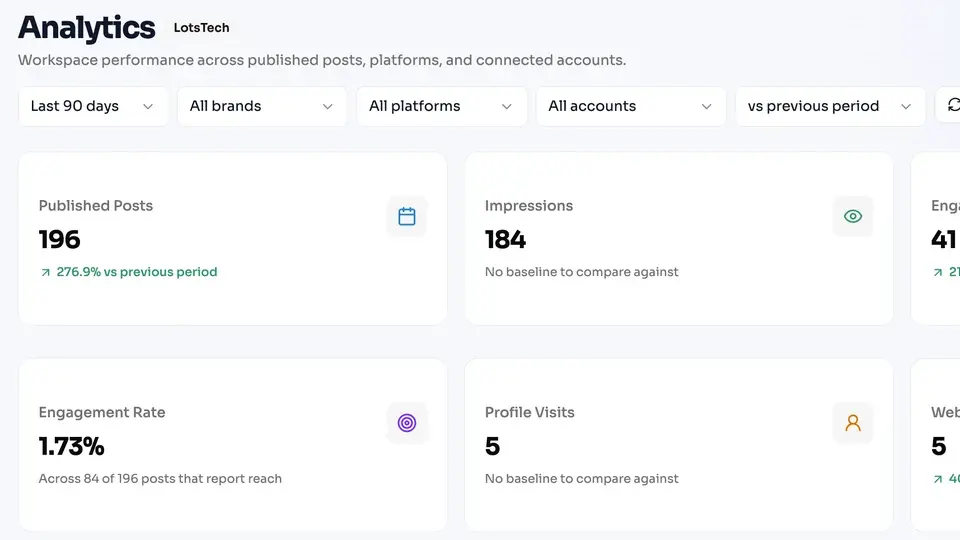Click the person icon on Profile Visits card

pyautogui.click(x=853, y=423)
